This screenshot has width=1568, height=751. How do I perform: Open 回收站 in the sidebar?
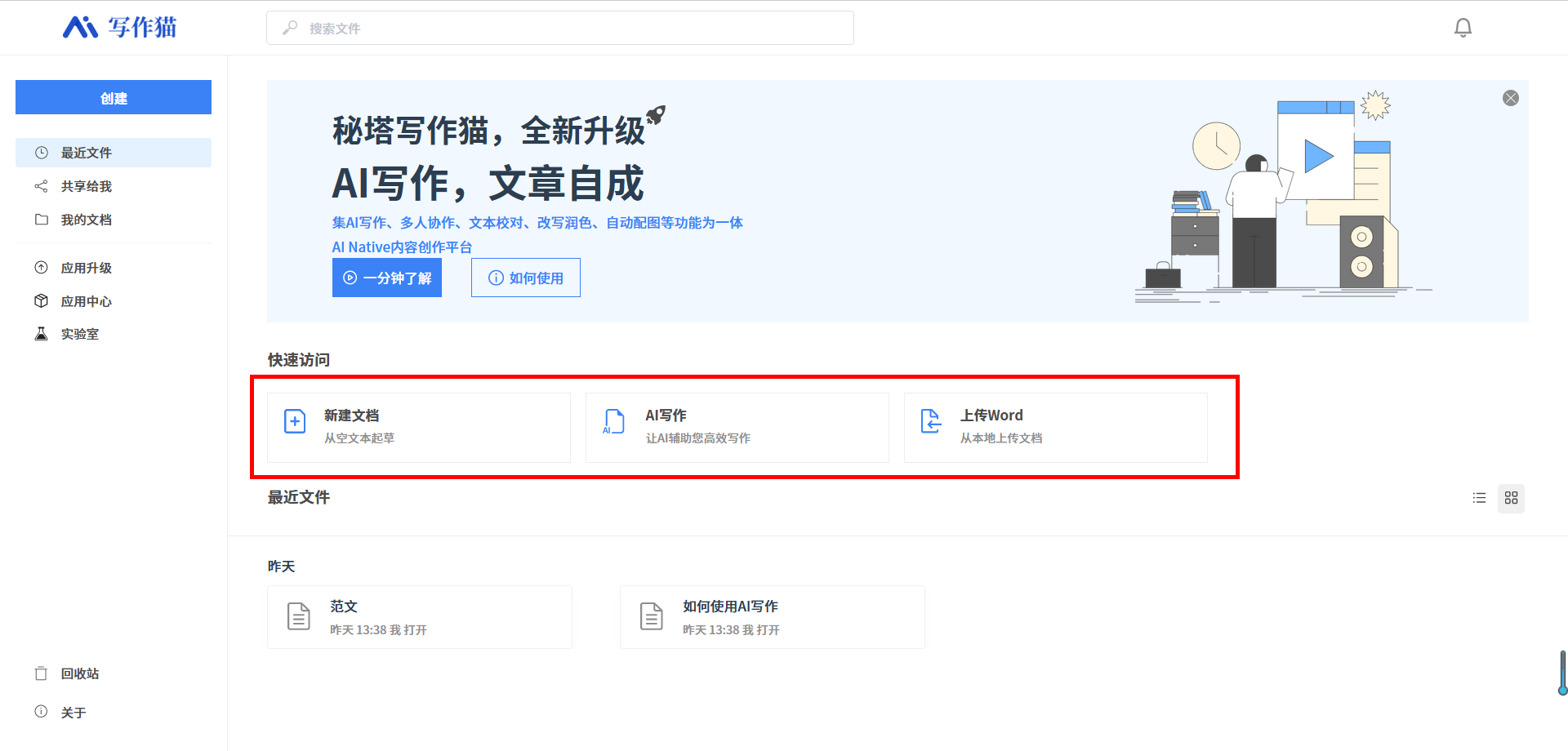(114, 673)
